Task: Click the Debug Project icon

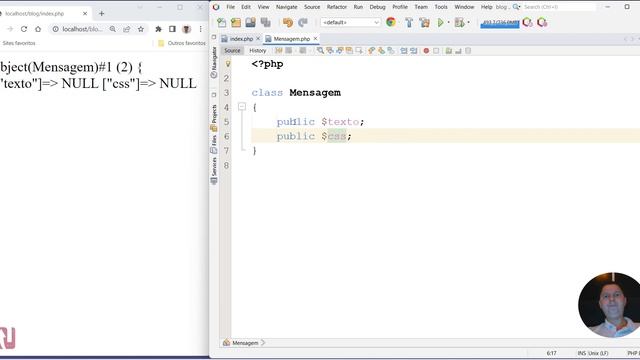Action: (460, 22)
